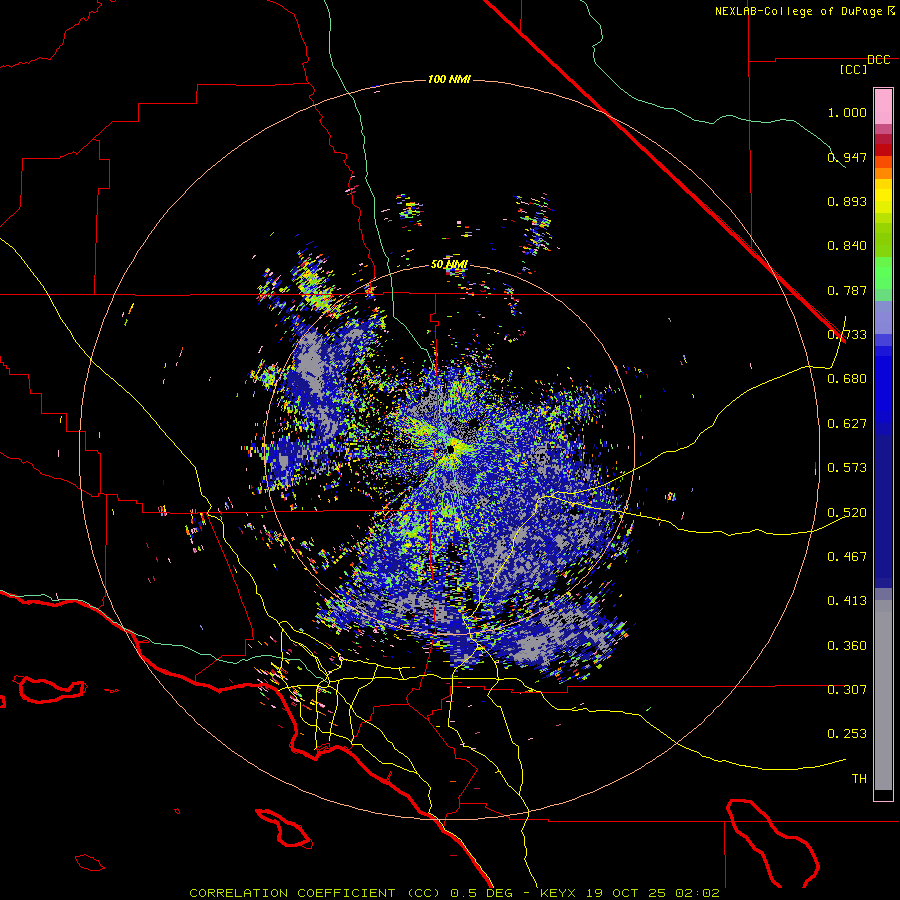The image size is (900, 900).
Task: Pick the orange swatch in the color bar
Action: click(883, 173)
